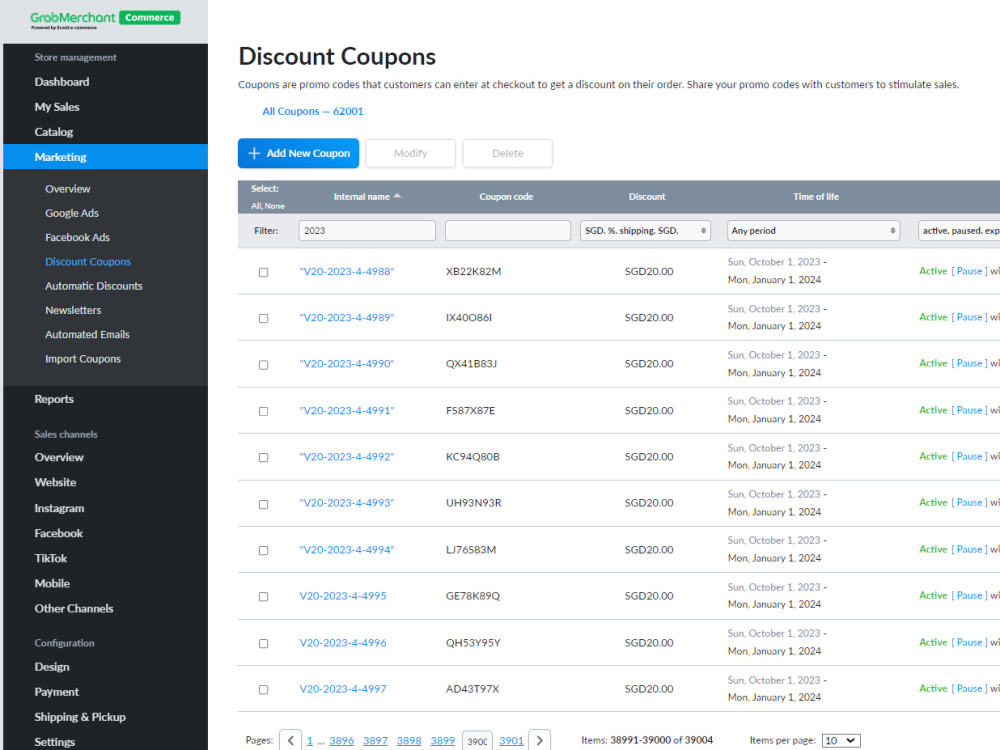Tick checkbox for coupon V20-2023-4-4995
Viewport: 1000px width, 750px height.
point(263,597)
